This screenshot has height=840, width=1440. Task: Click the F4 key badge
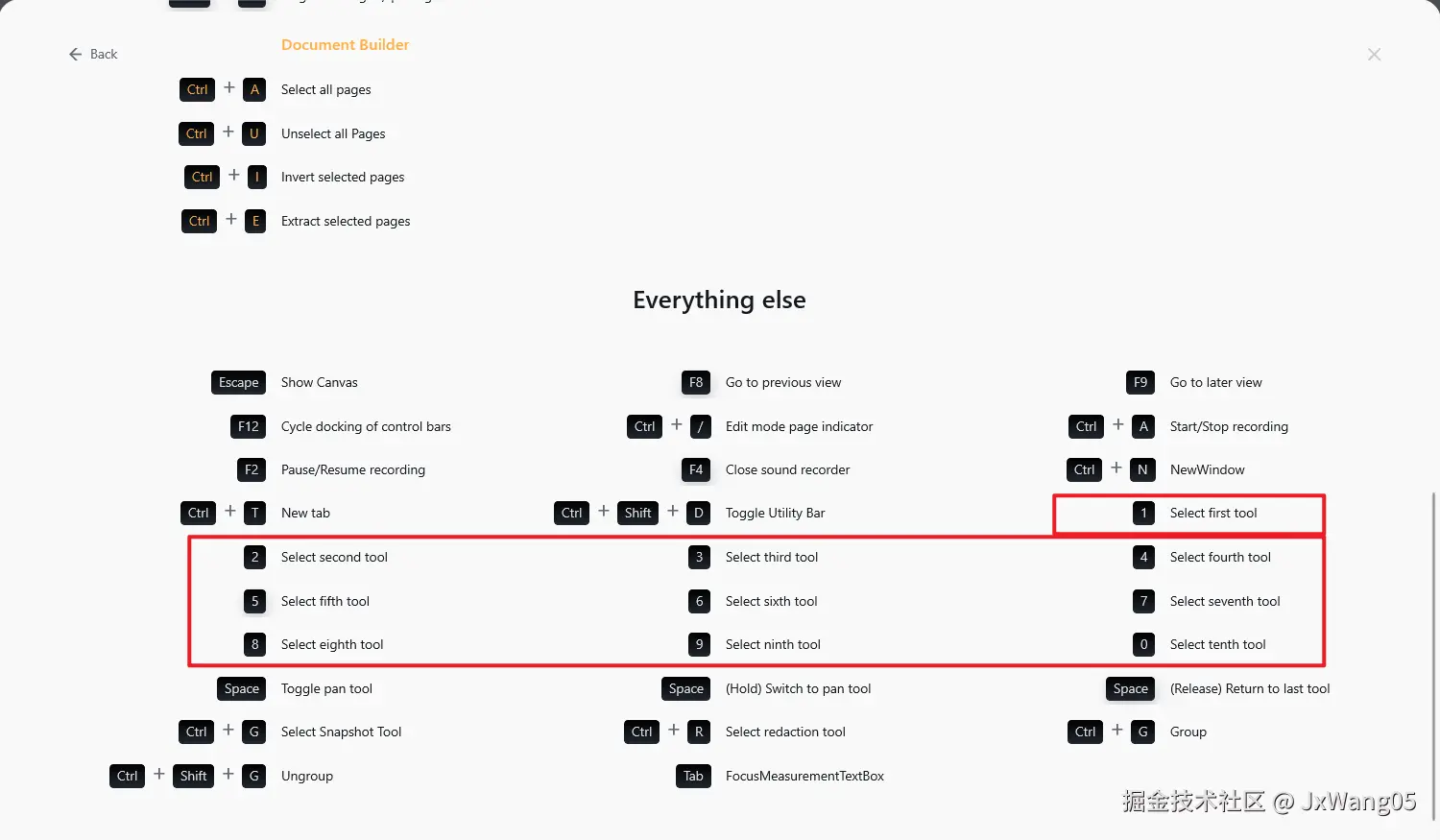tap(696, 469)
